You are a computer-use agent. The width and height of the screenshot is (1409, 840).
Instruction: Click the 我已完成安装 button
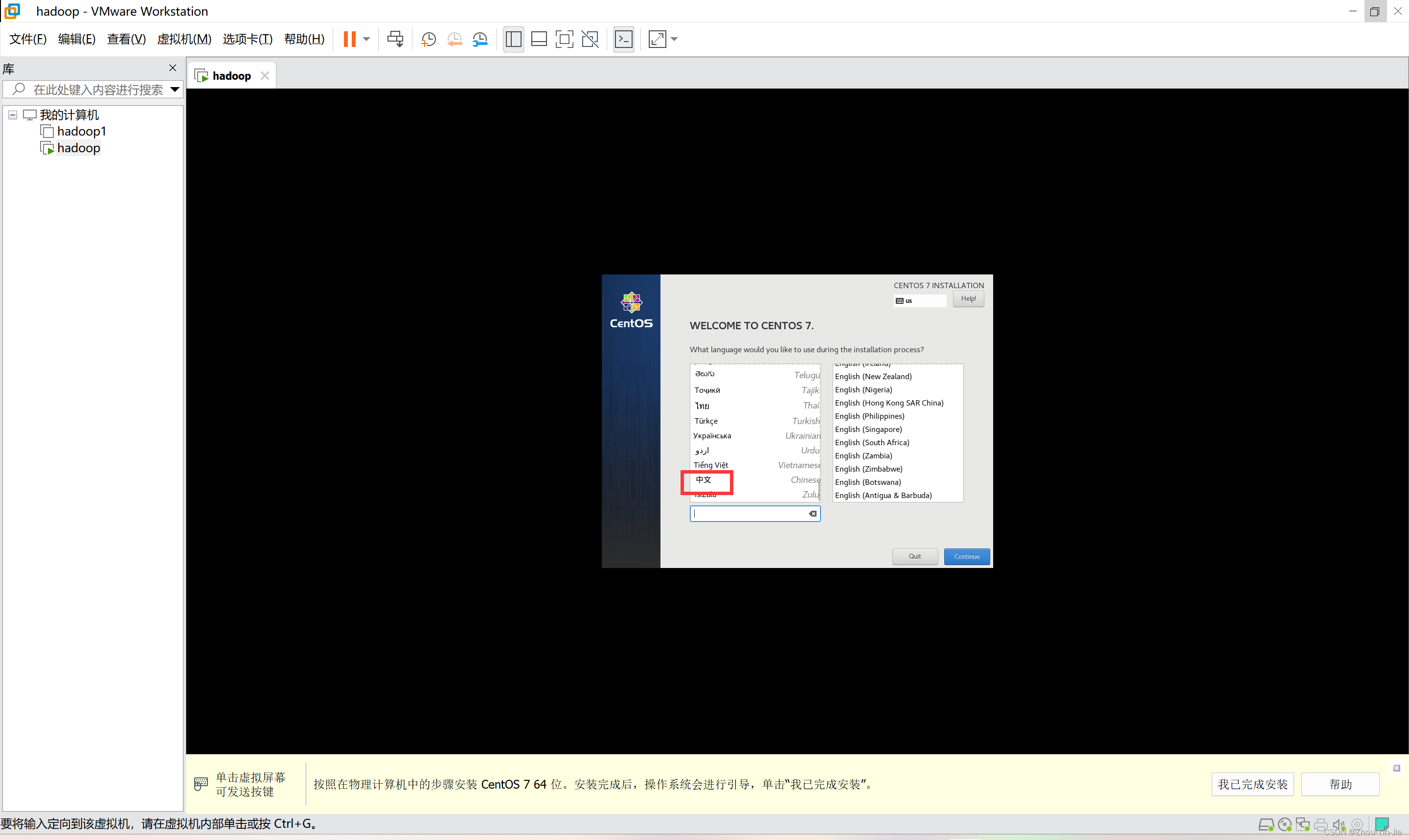pos(1252,784)
